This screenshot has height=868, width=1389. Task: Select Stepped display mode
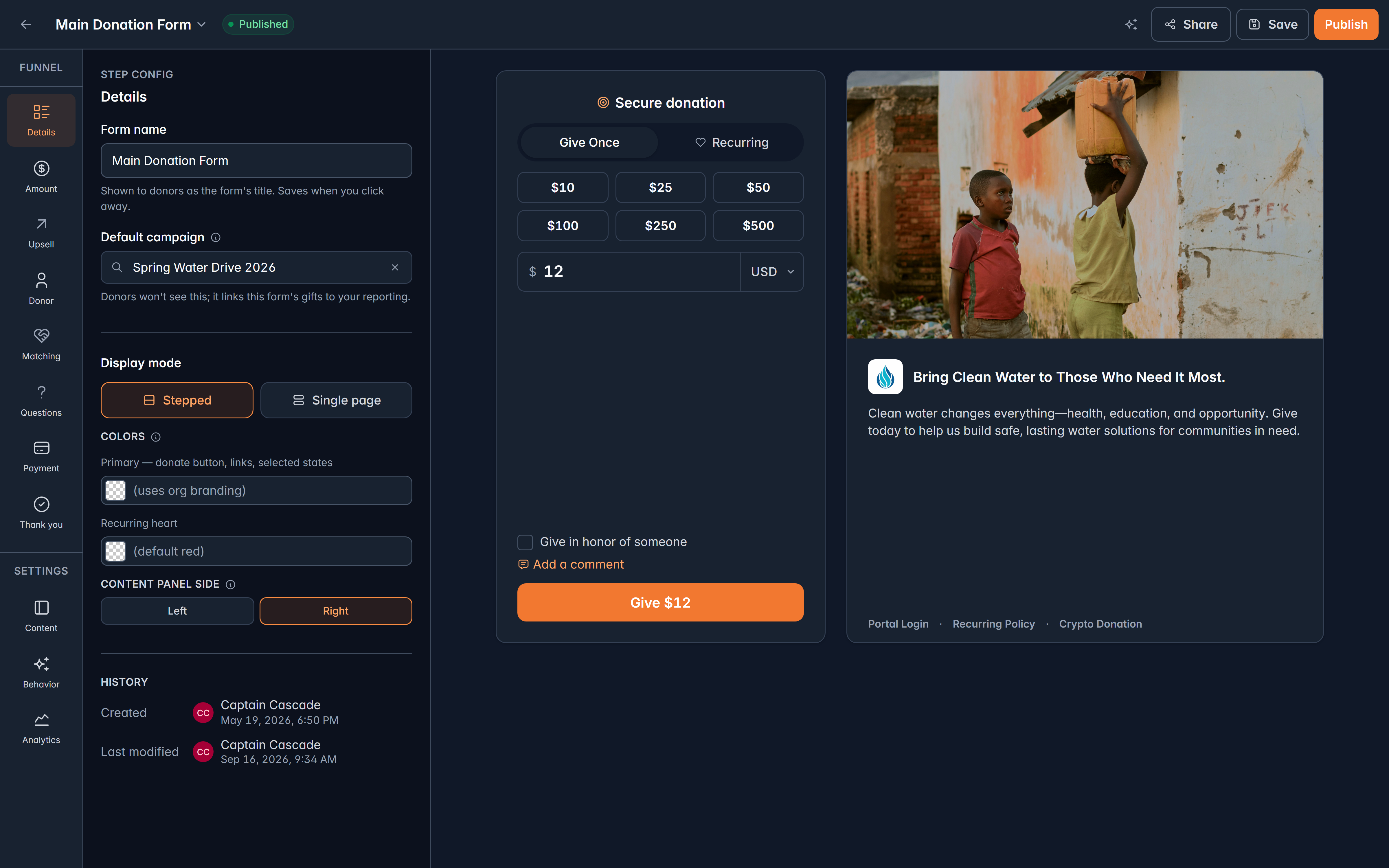point(177,400)
